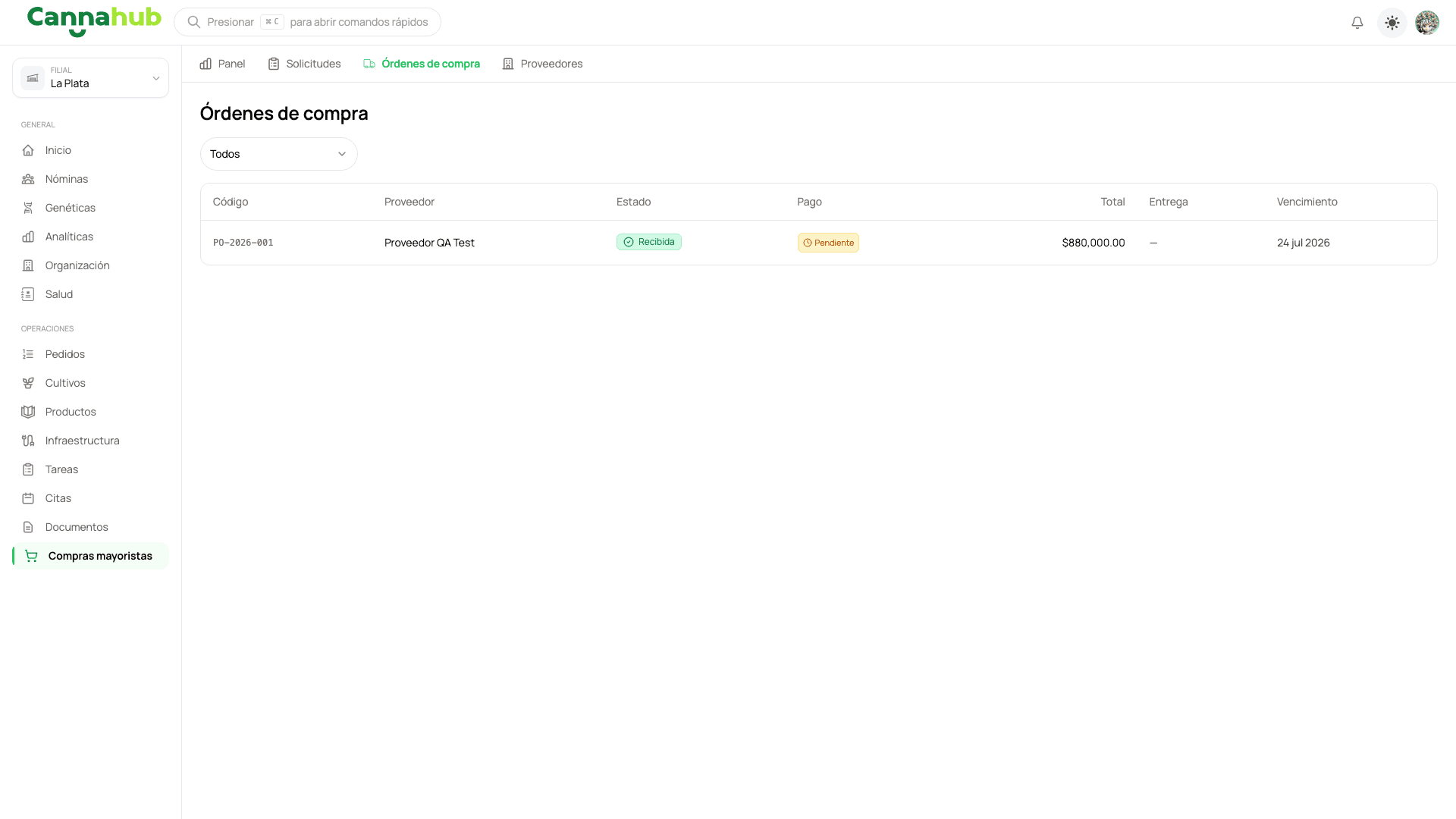Open Cultivos in the sidebar

tap(90, 383)
